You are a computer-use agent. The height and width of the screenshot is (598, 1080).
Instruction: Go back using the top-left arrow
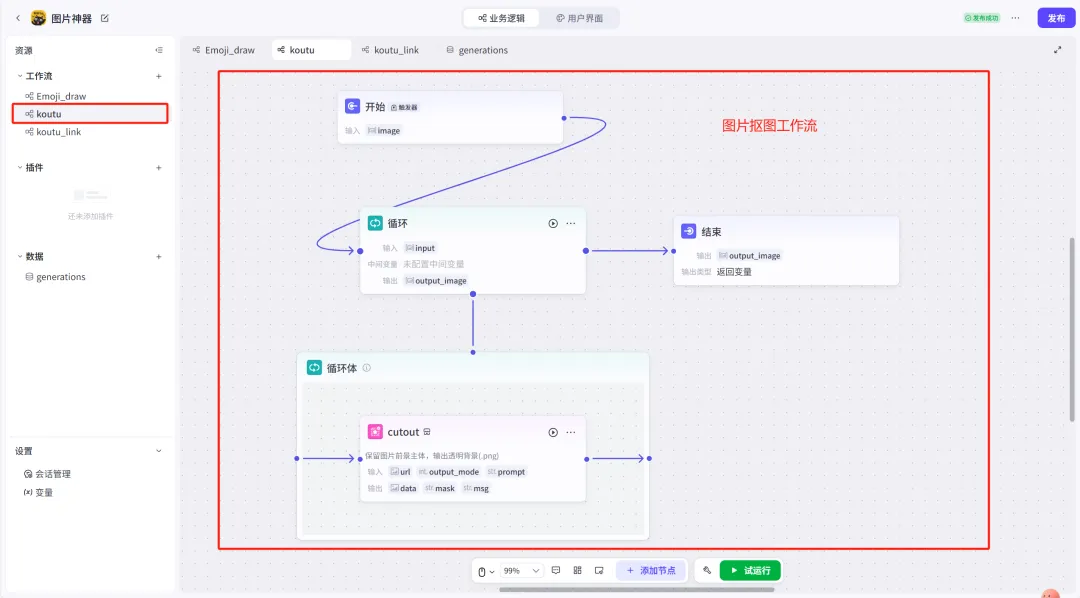point(17,18)
